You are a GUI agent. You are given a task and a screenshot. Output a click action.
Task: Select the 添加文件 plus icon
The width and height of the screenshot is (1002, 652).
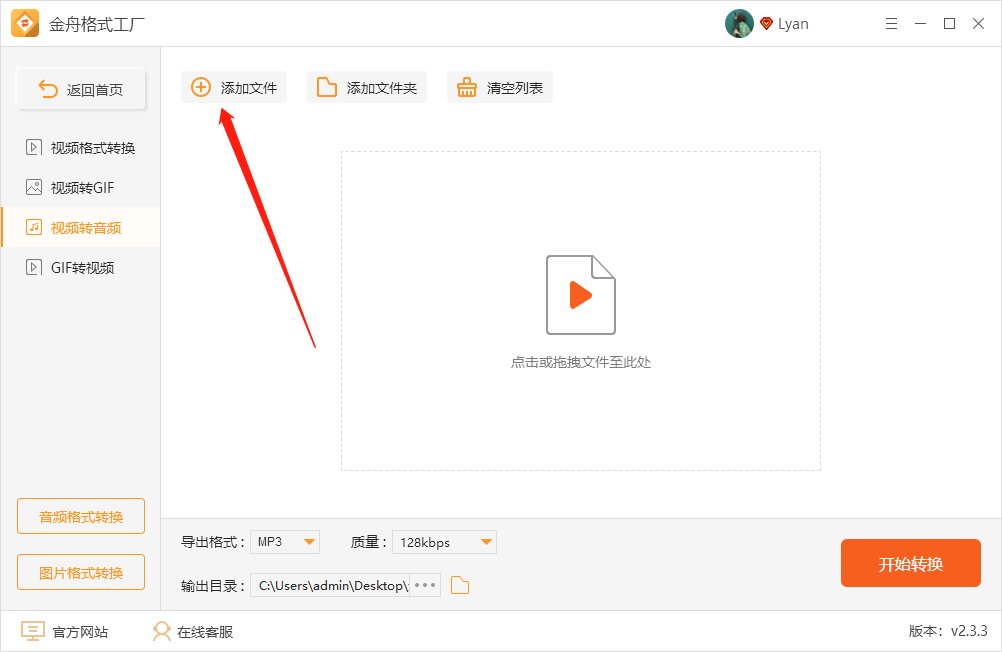(x=199, y=87)
